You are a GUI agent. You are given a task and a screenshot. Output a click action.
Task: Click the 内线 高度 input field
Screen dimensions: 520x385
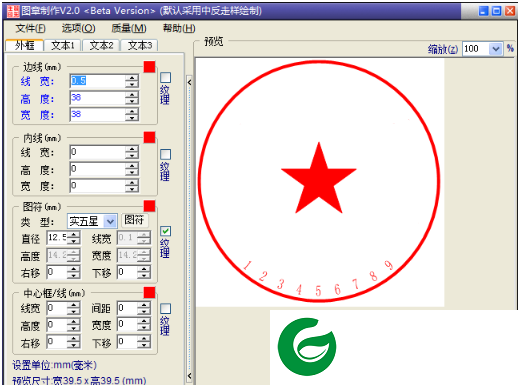tap(98, 169)
